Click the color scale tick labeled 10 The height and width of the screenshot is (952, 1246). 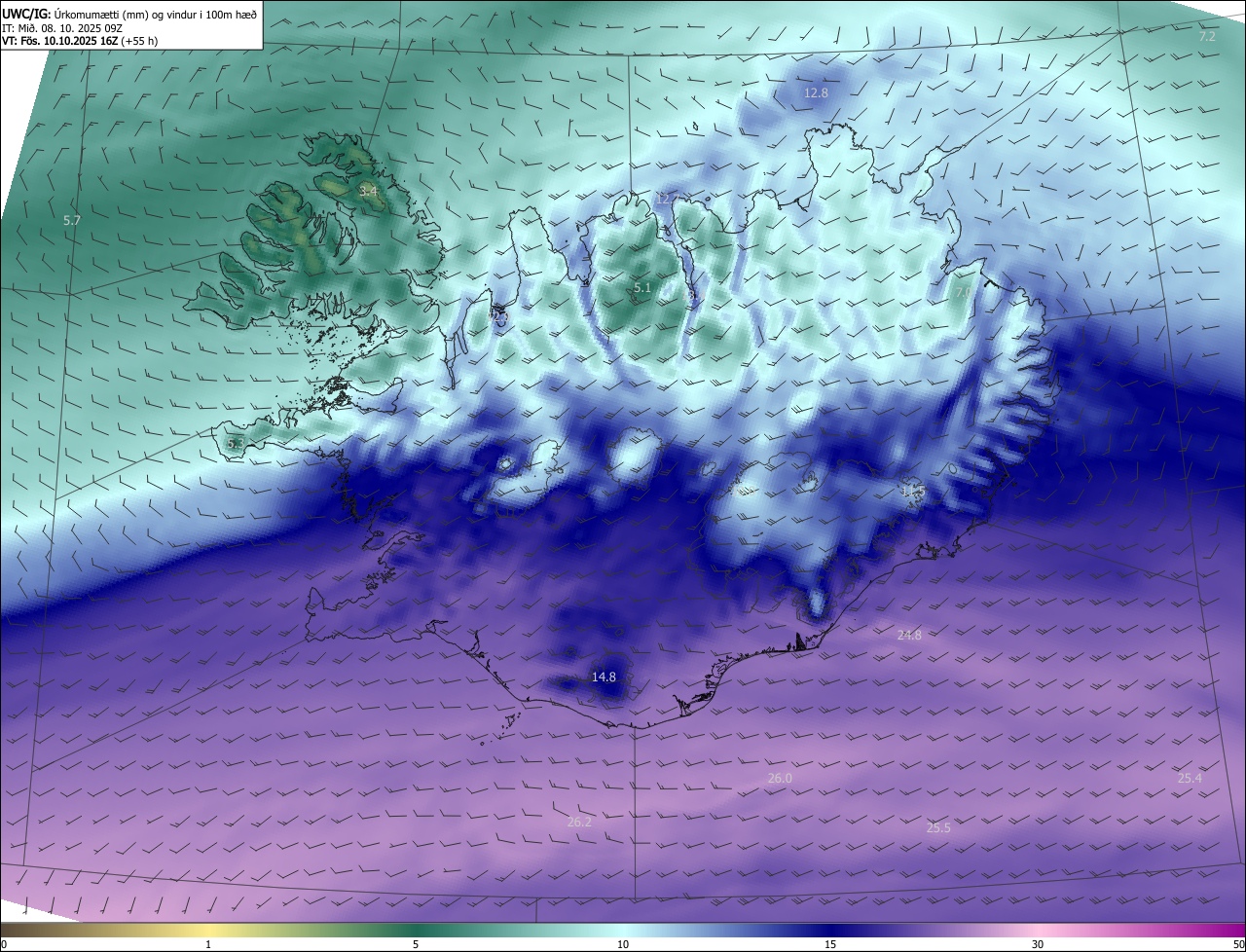point(623,944)
